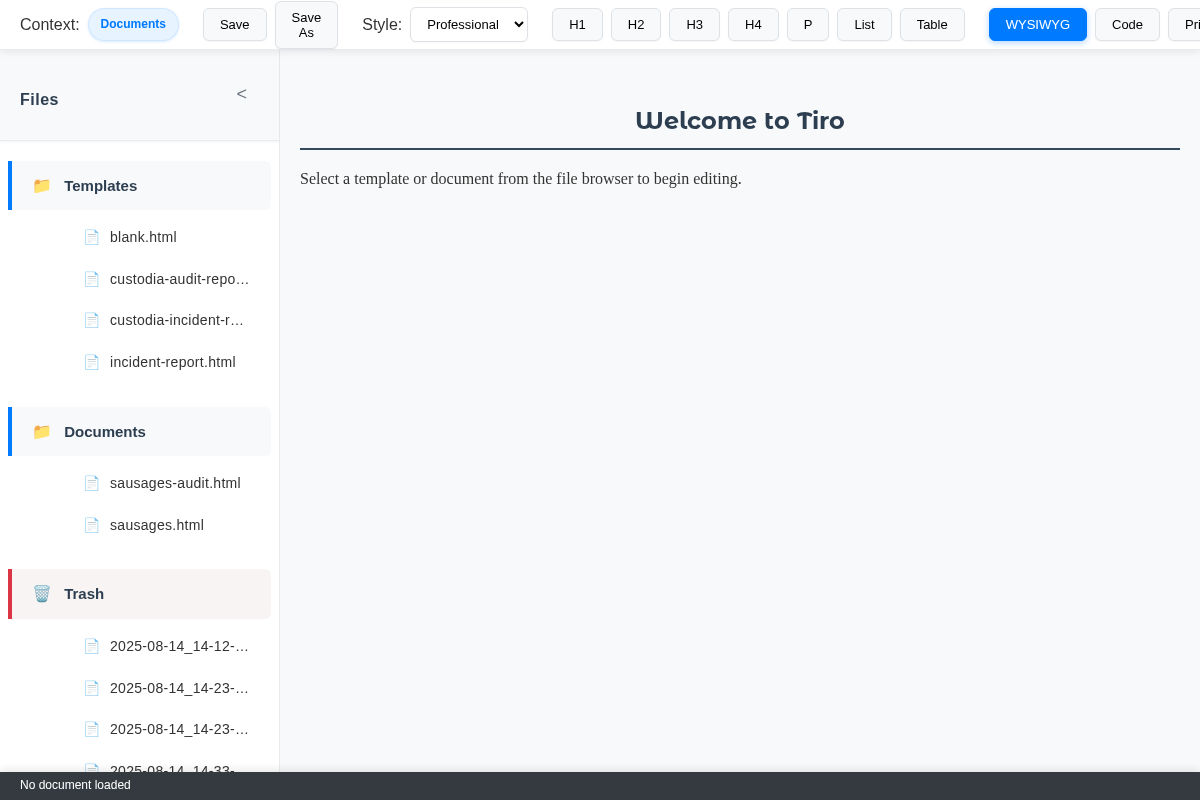Save the current document
The width and height of the screenshot is (1200, 800).
point(234,23)
